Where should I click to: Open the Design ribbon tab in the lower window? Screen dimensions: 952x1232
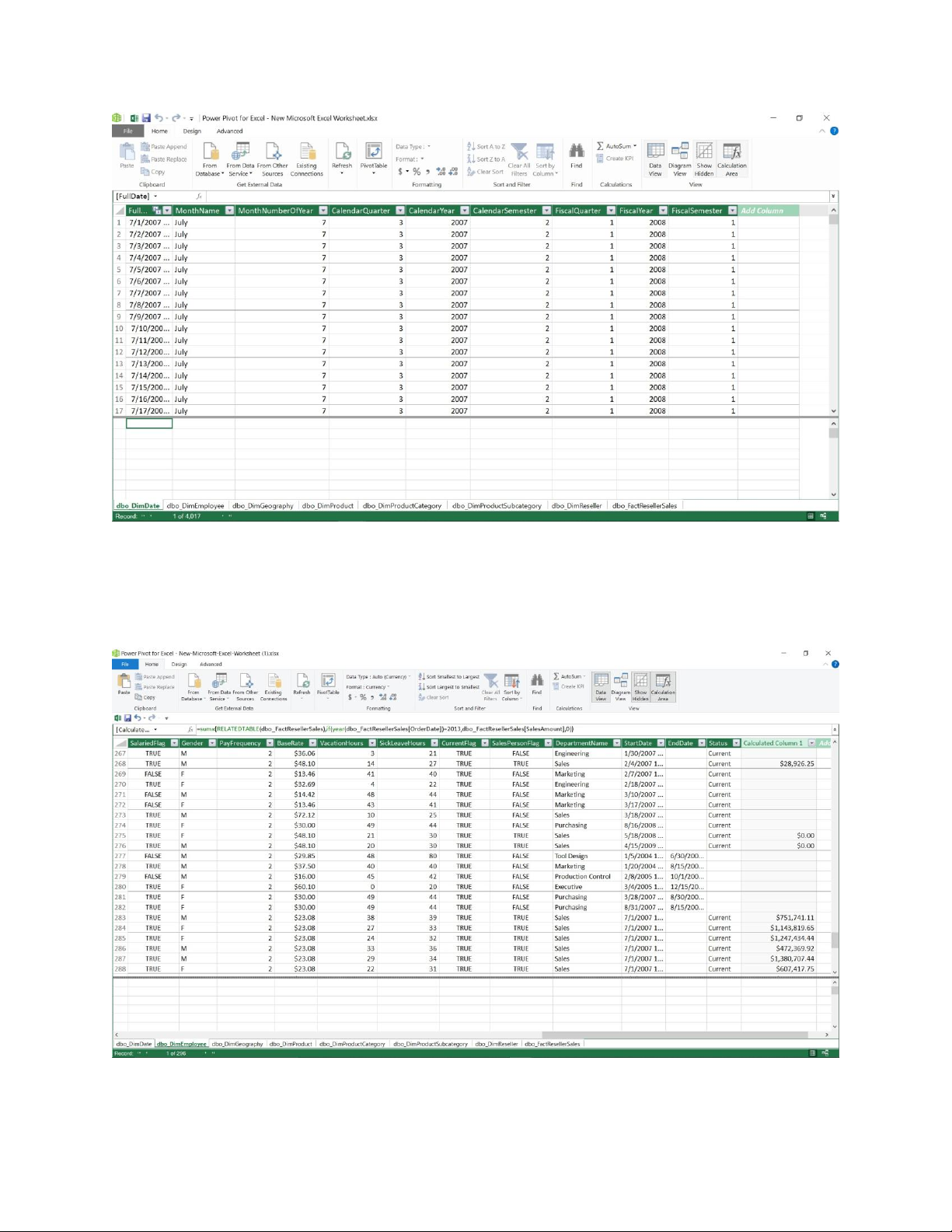(179, 665)
